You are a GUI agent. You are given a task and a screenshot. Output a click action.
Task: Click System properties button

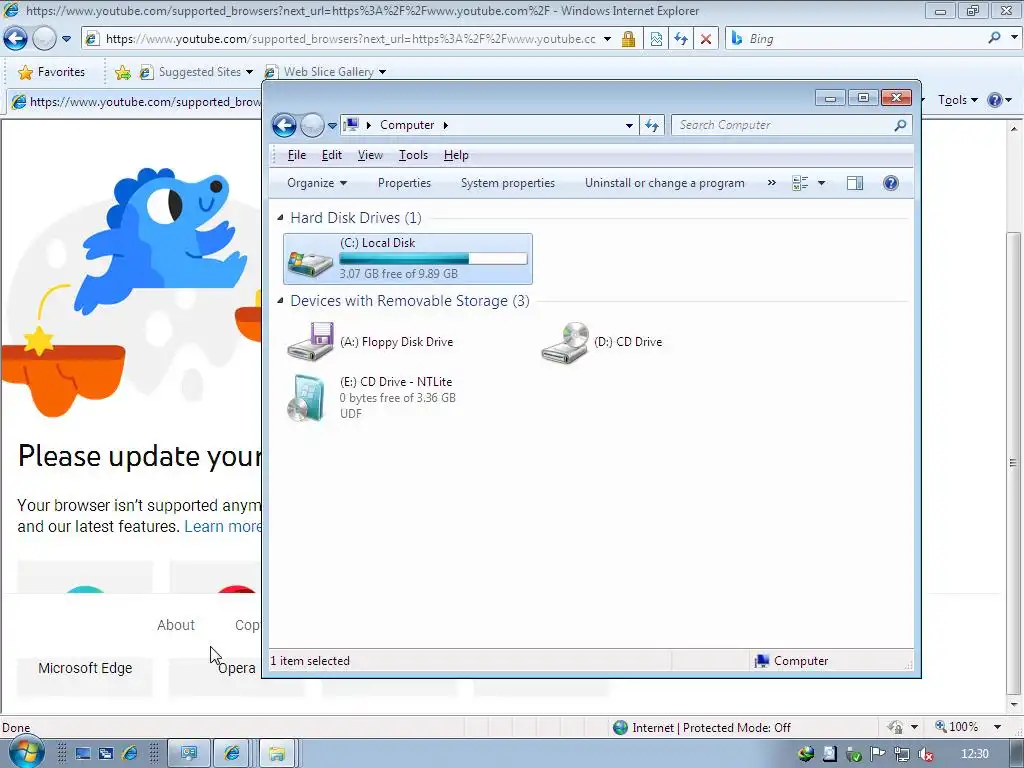507,183
